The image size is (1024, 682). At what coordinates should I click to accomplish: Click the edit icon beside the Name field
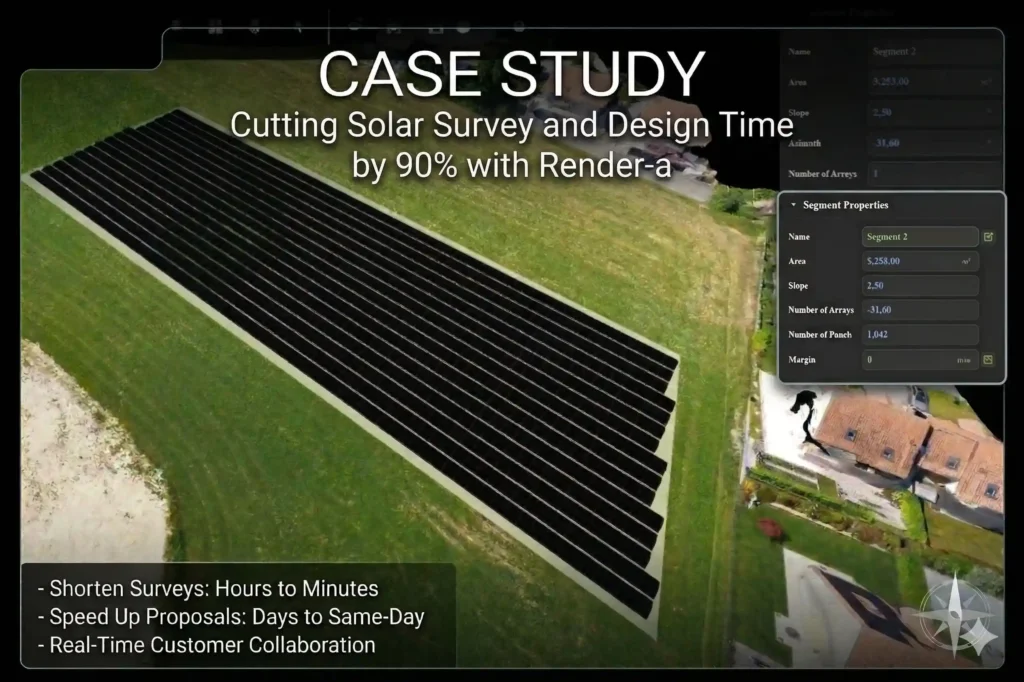point(989,237)
